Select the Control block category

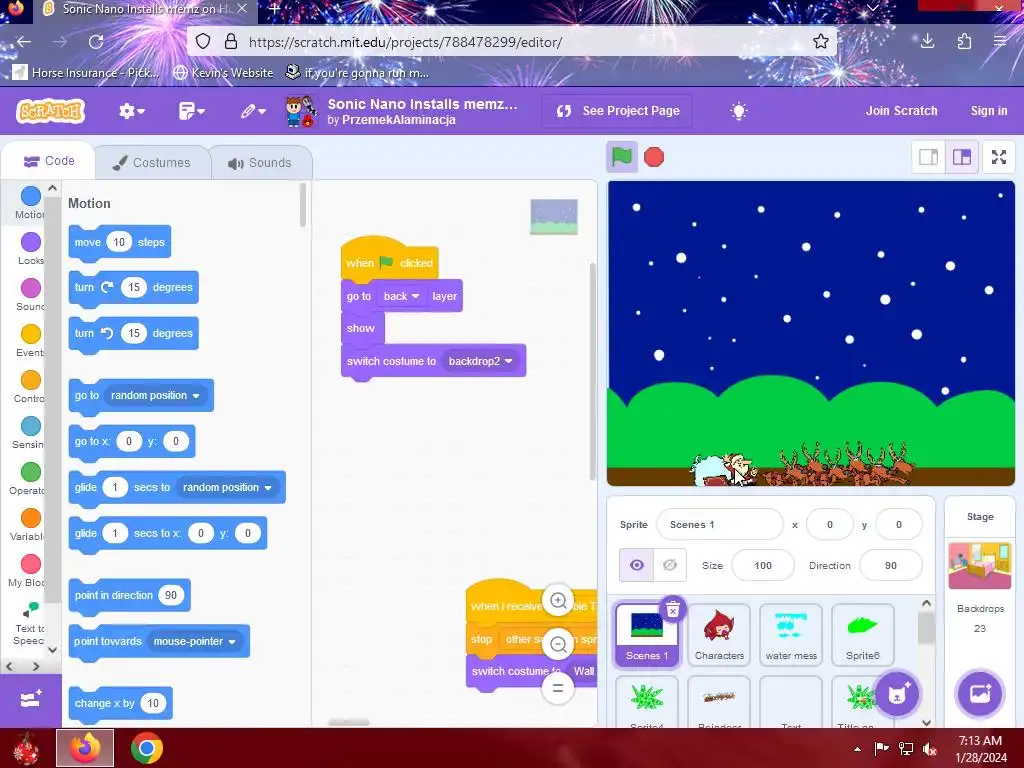[x=30, y=387]
